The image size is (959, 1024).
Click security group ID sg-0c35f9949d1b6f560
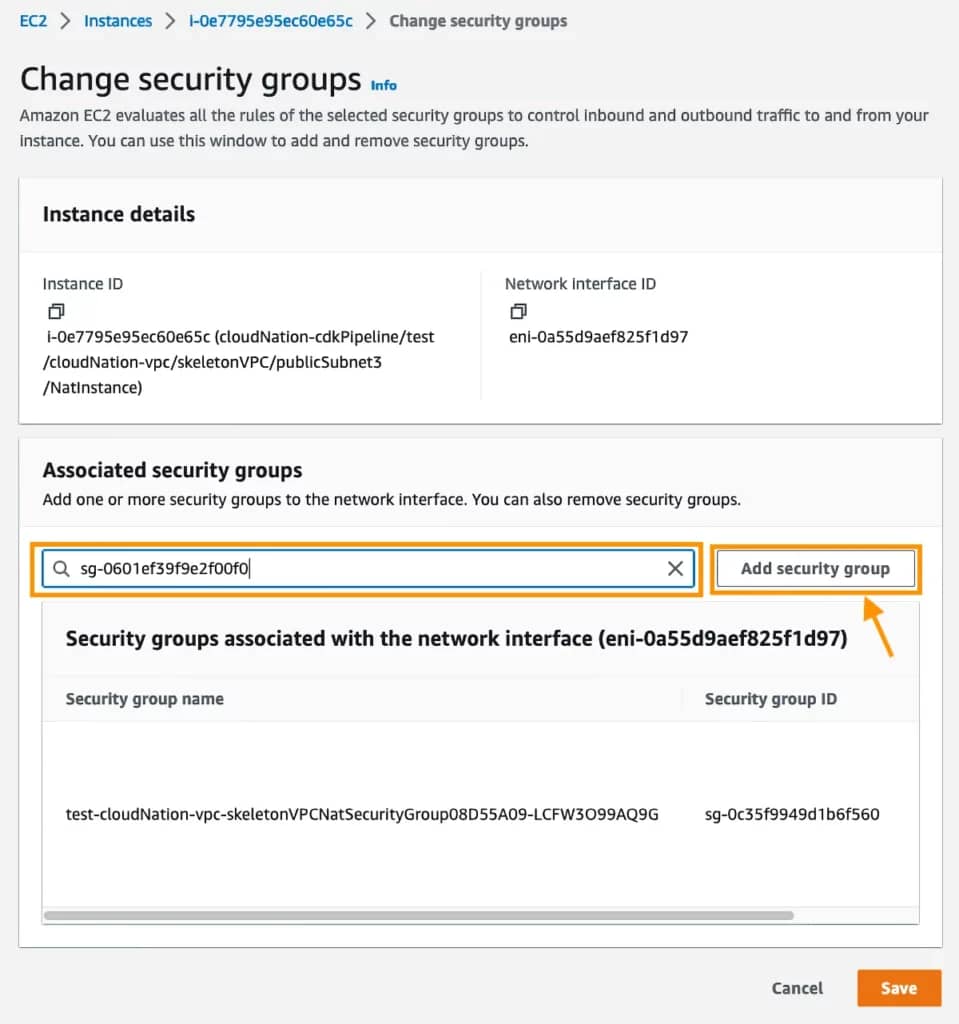pos(792,814)
